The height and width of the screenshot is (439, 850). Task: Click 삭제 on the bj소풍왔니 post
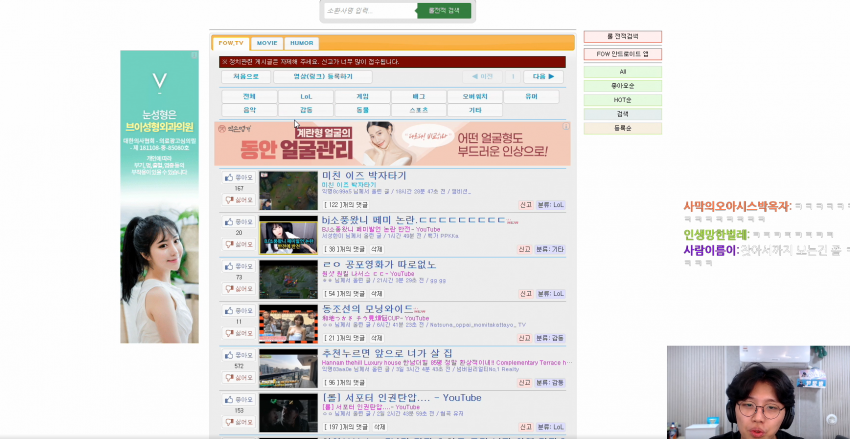tap(377, 249)
